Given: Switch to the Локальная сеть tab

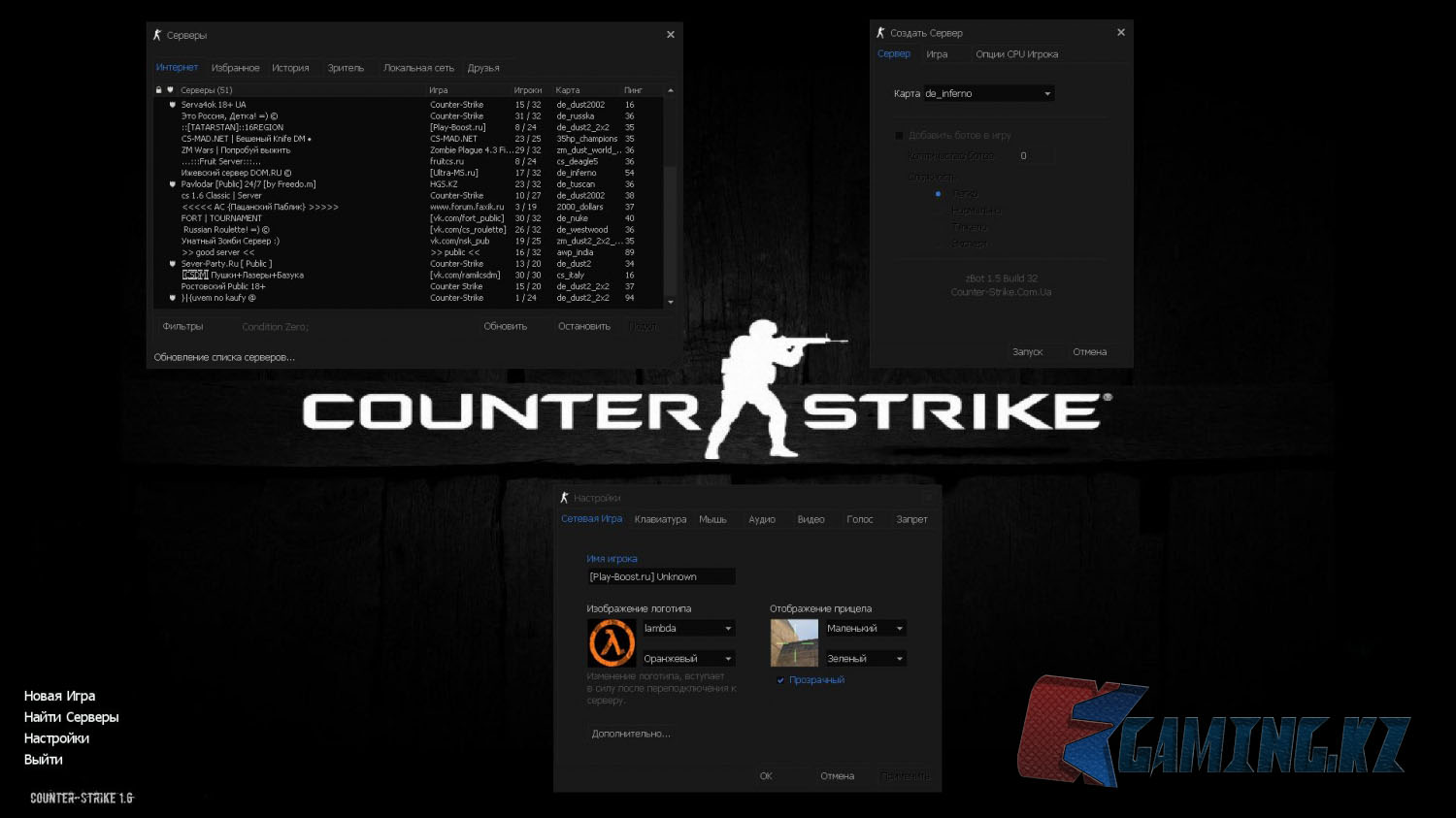Looking at the screenshot, I should coord(418,68).
